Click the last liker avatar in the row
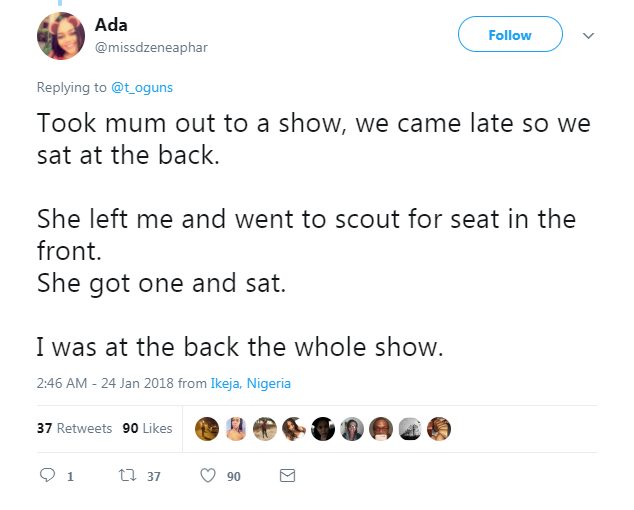This screenshot has width=634, height=510. pos(438,429)
